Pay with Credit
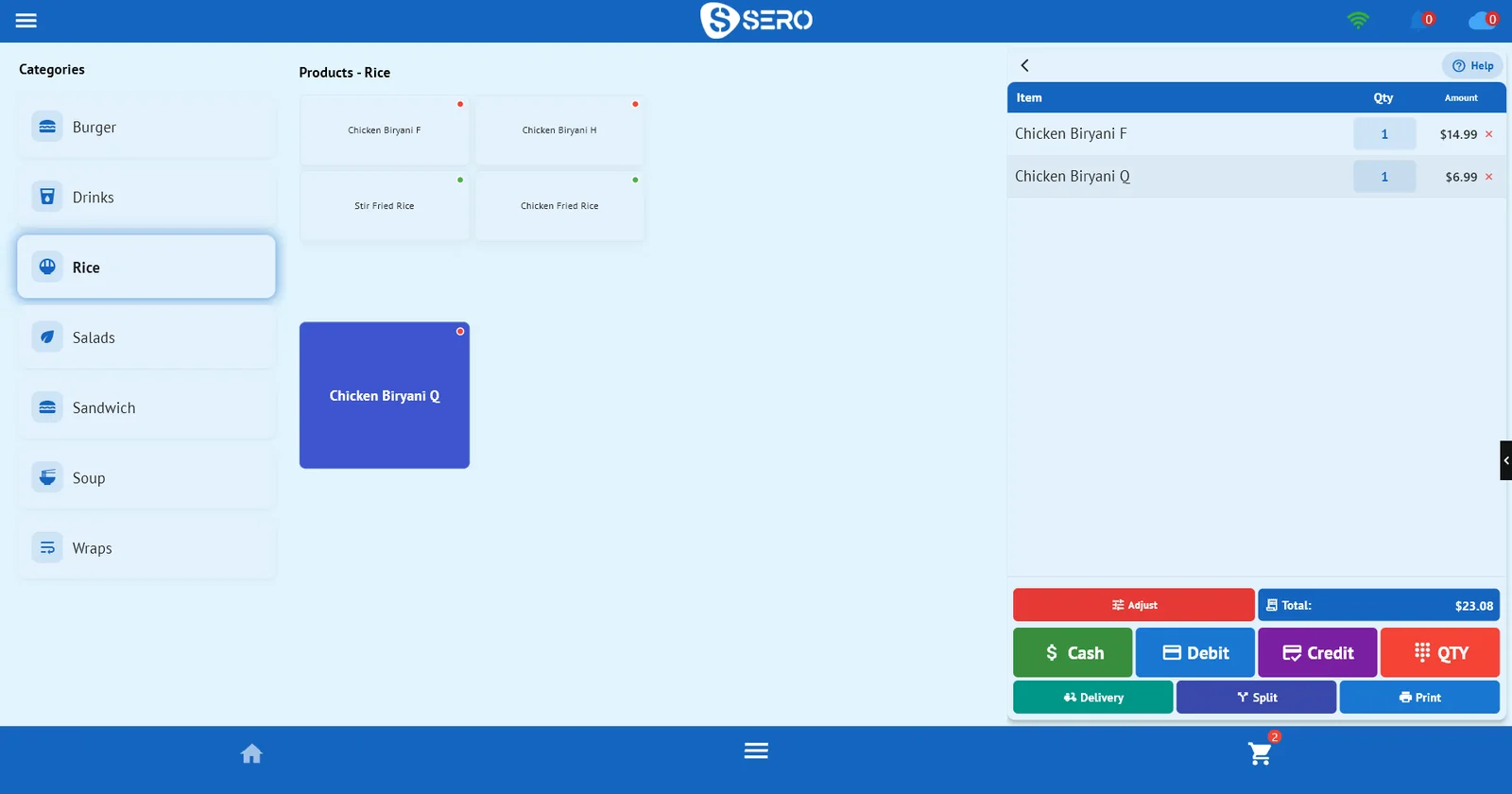Screen dimensions: 1512x794 point(1317,652)
